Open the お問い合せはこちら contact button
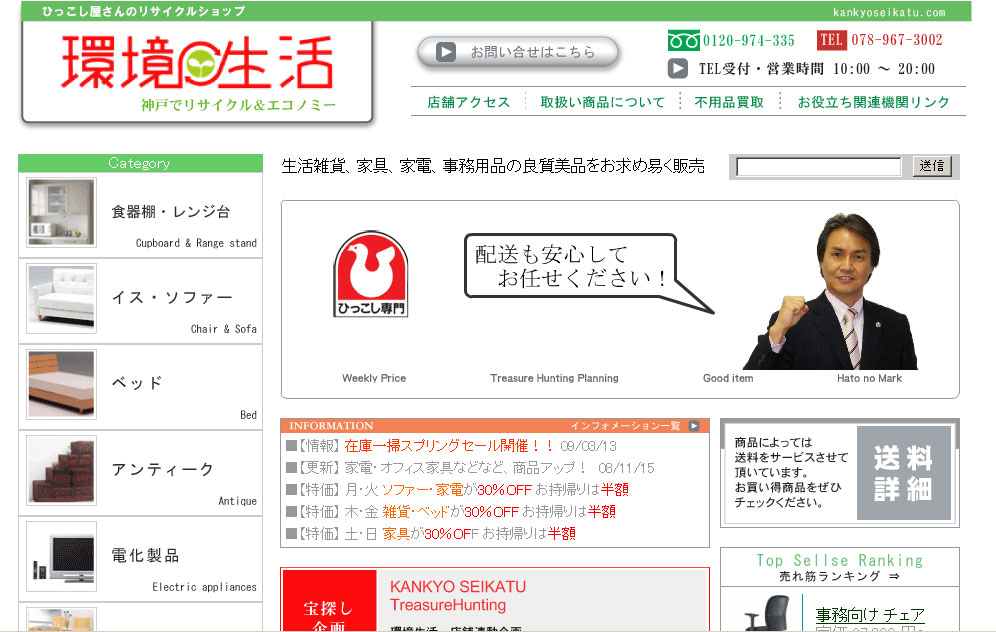The image size is (996, 632). click(518, 52)
